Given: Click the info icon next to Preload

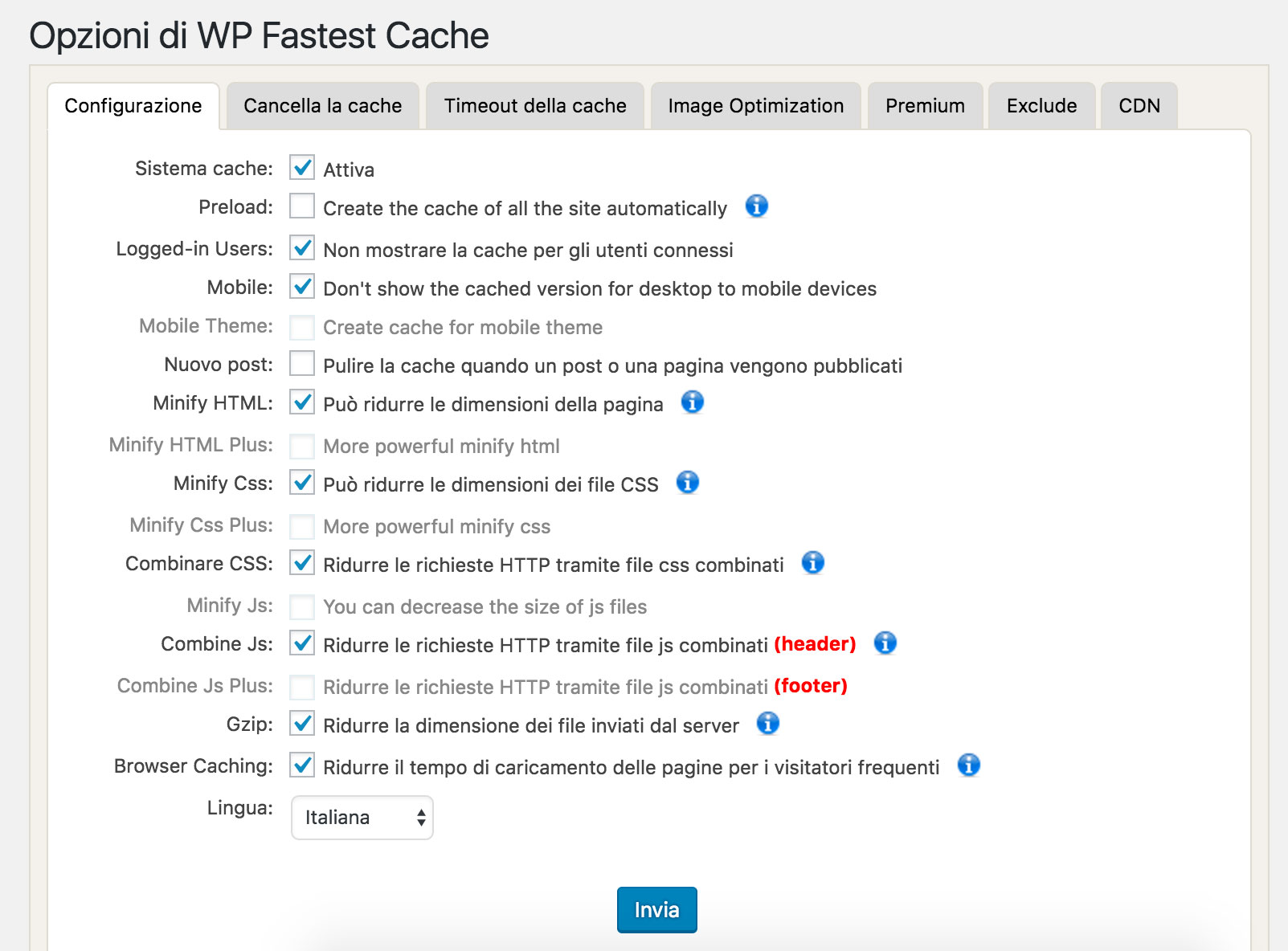Looking at the screenshot, I should tap(756, 206).
